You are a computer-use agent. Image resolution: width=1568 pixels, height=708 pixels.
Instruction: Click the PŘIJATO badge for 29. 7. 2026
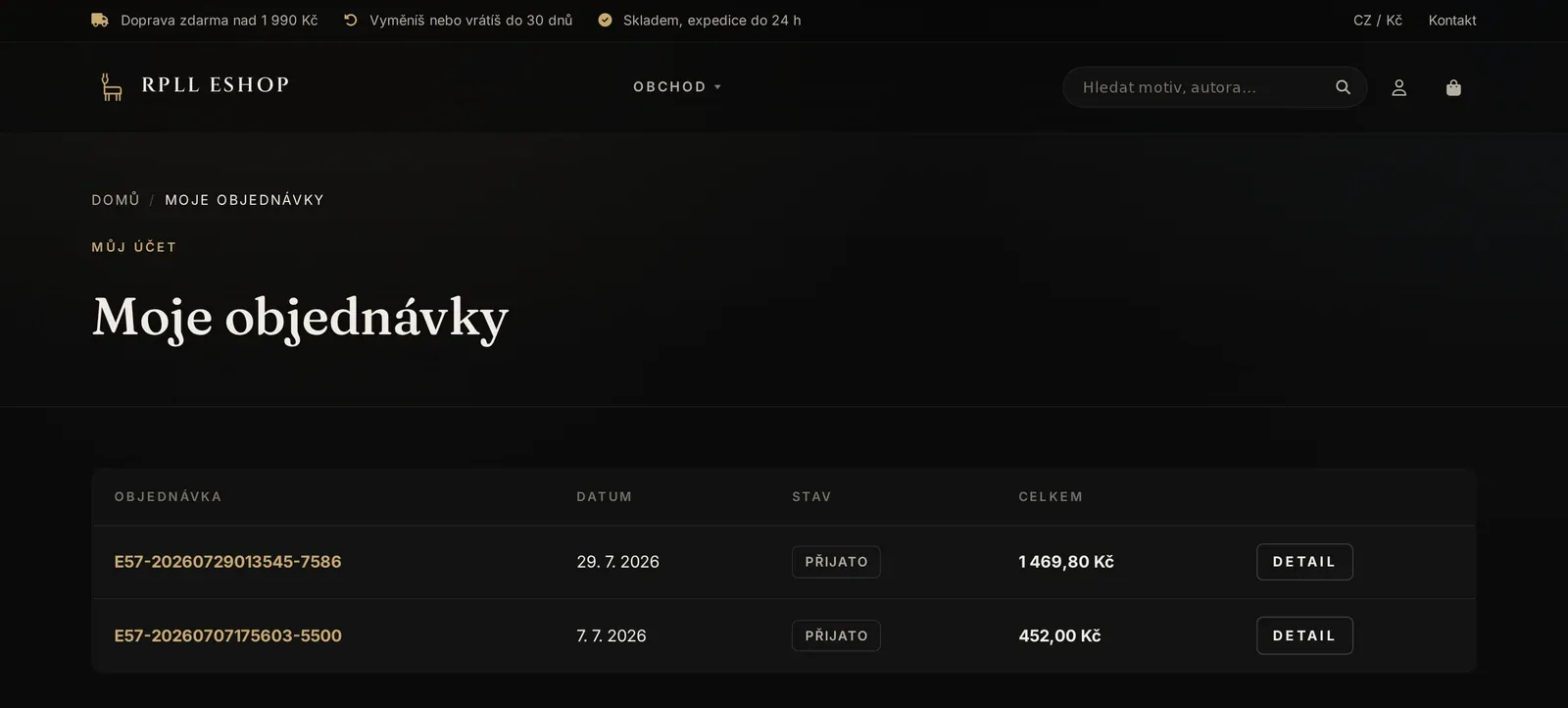pos(836,562)
